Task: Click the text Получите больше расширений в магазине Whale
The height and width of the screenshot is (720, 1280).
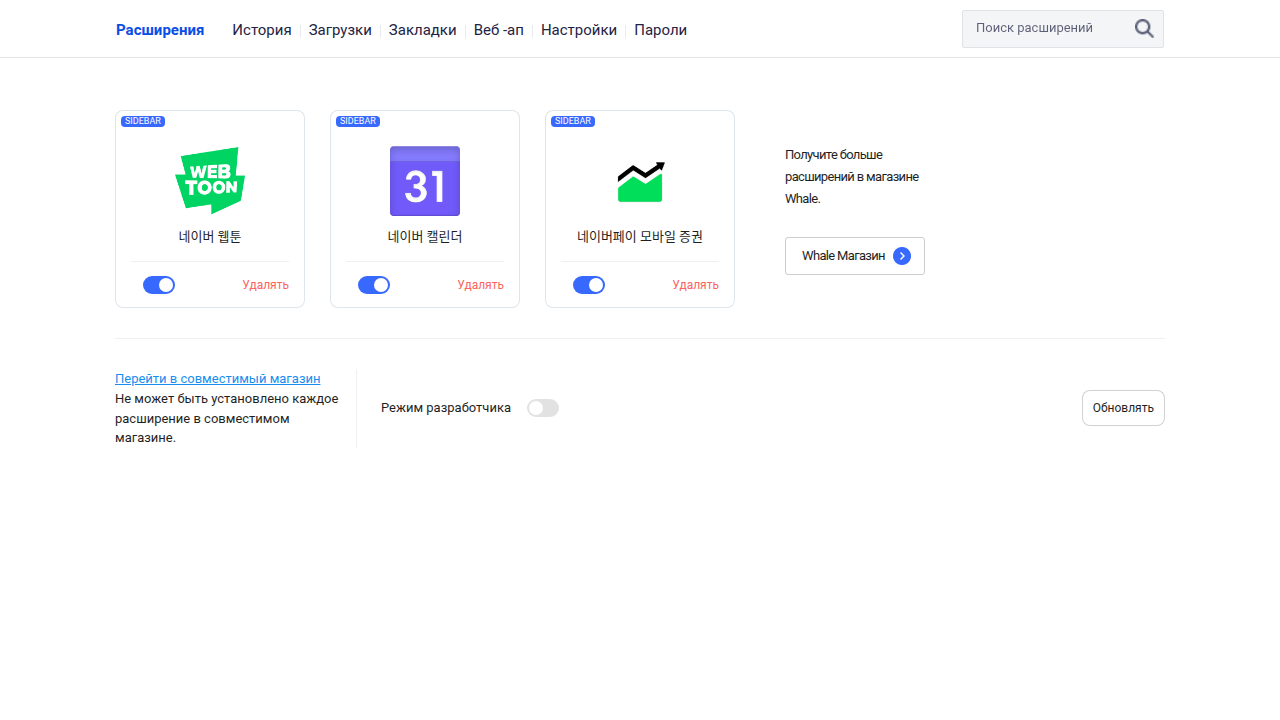Action: pyautogui.click(x=852, y=177)
